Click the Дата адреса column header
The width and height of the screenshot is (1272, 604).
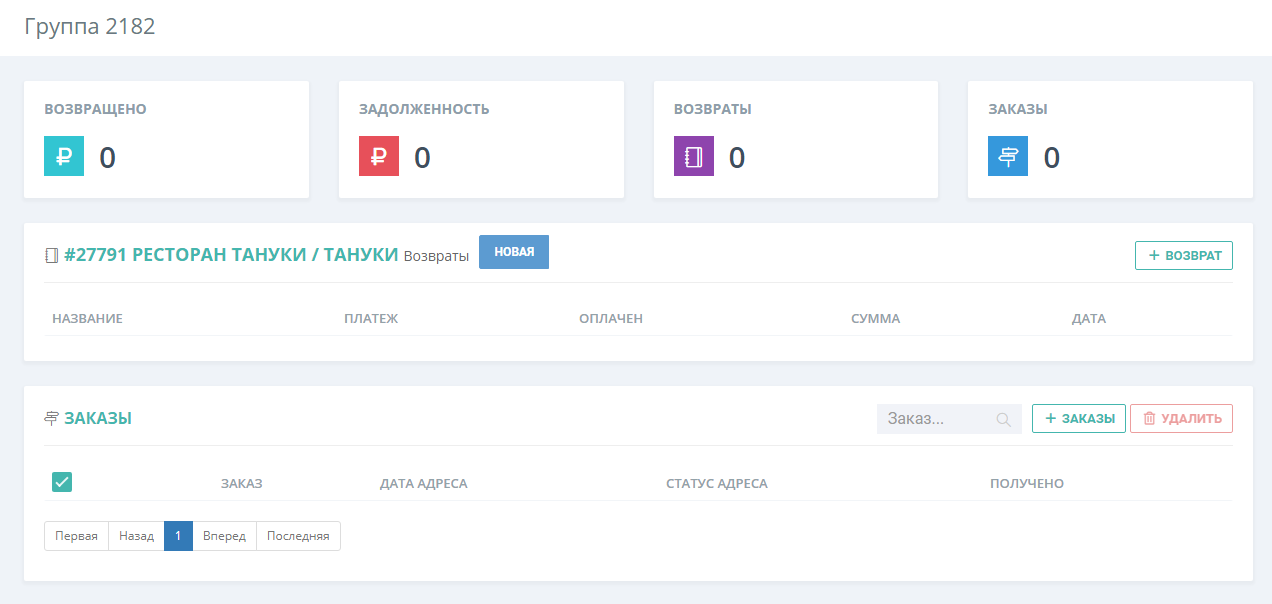pyautogui.click(x=423, y=484)
